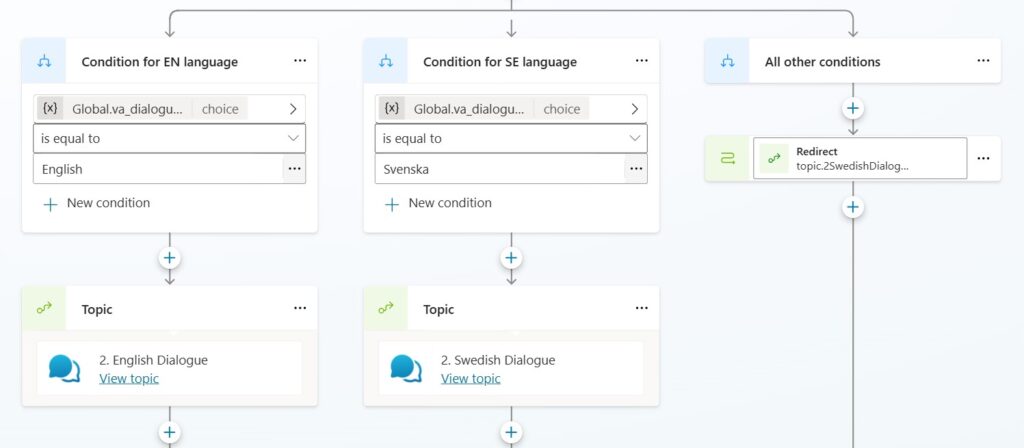
Task: Click the English Dialogue topic chat icon
Action: pyautogui.click(x=65, y=368)
